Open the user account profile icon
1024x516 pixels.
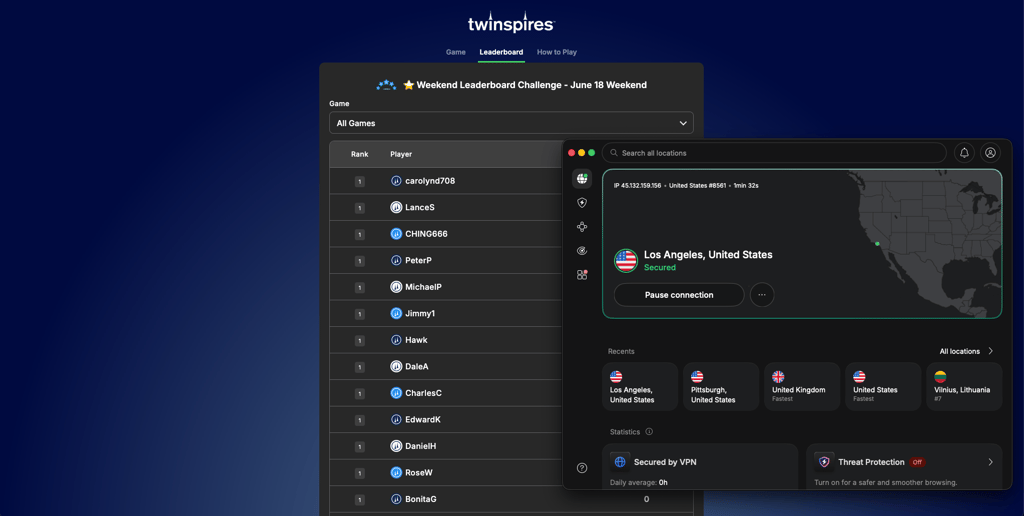tap(990, 153)
